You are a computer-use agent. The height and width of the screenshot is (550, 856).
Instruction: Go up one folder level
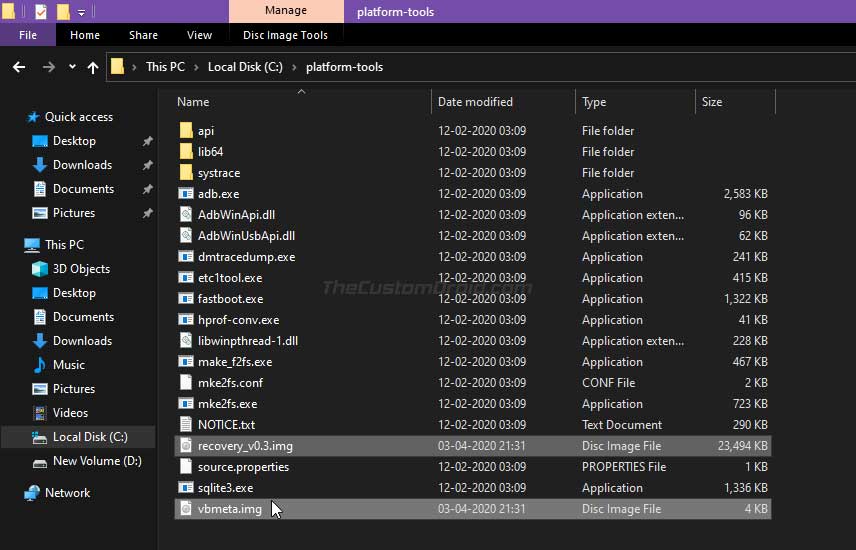point(93,67)
